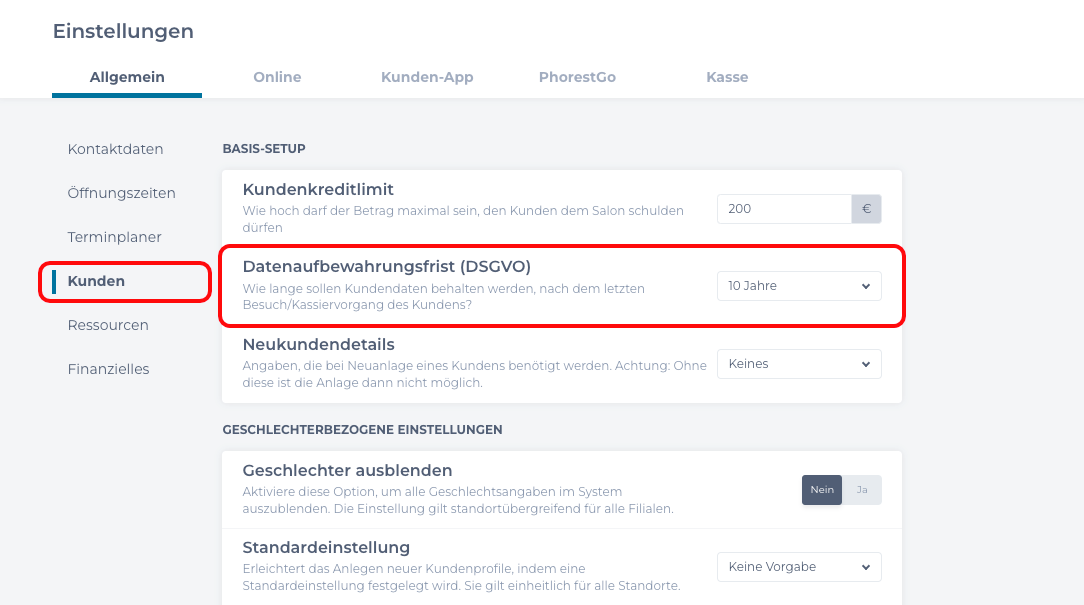Screen dimensions: 1084x605
Task: Set Geschlechter ausblenden to Ja
Action: [861, 489]
